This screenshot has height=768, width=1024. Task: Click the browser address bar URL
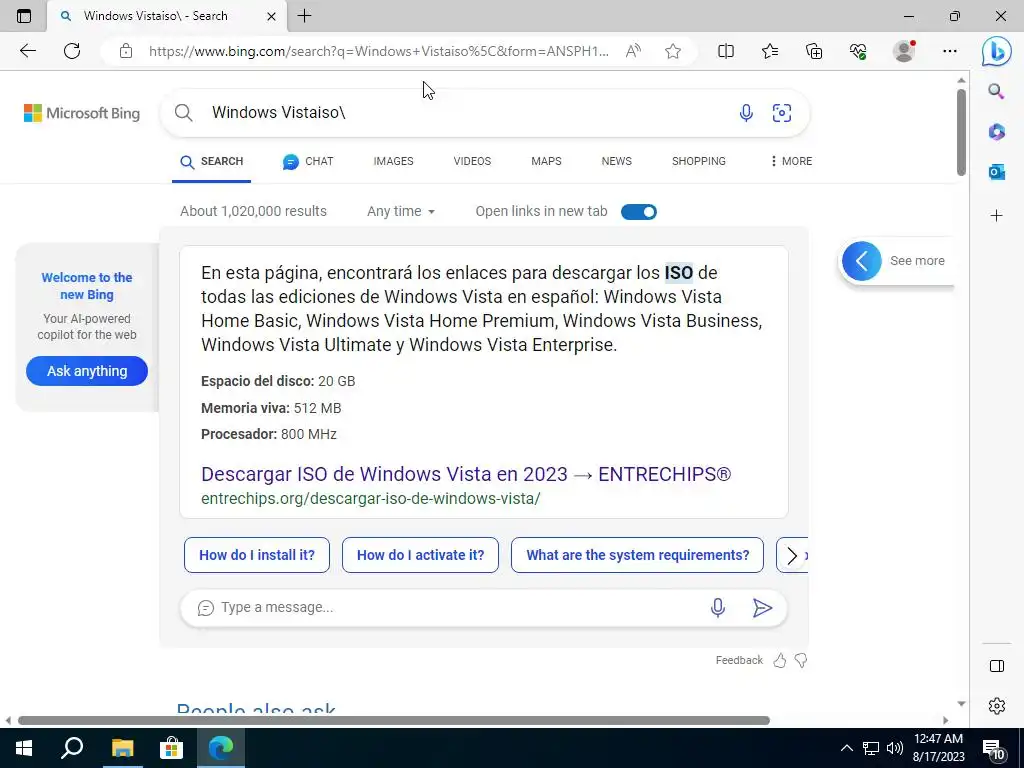[379, 51]
